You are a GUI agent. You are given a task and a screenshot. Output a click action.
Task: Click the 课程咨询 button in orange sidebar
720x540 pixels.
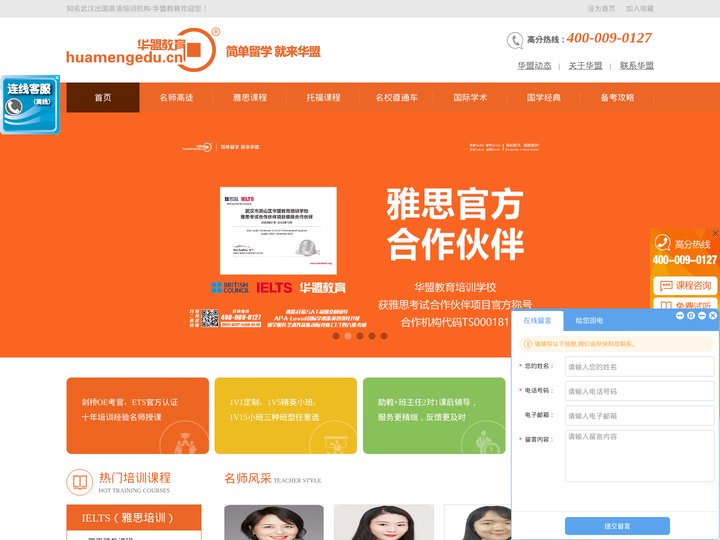(x=686, y=286)
